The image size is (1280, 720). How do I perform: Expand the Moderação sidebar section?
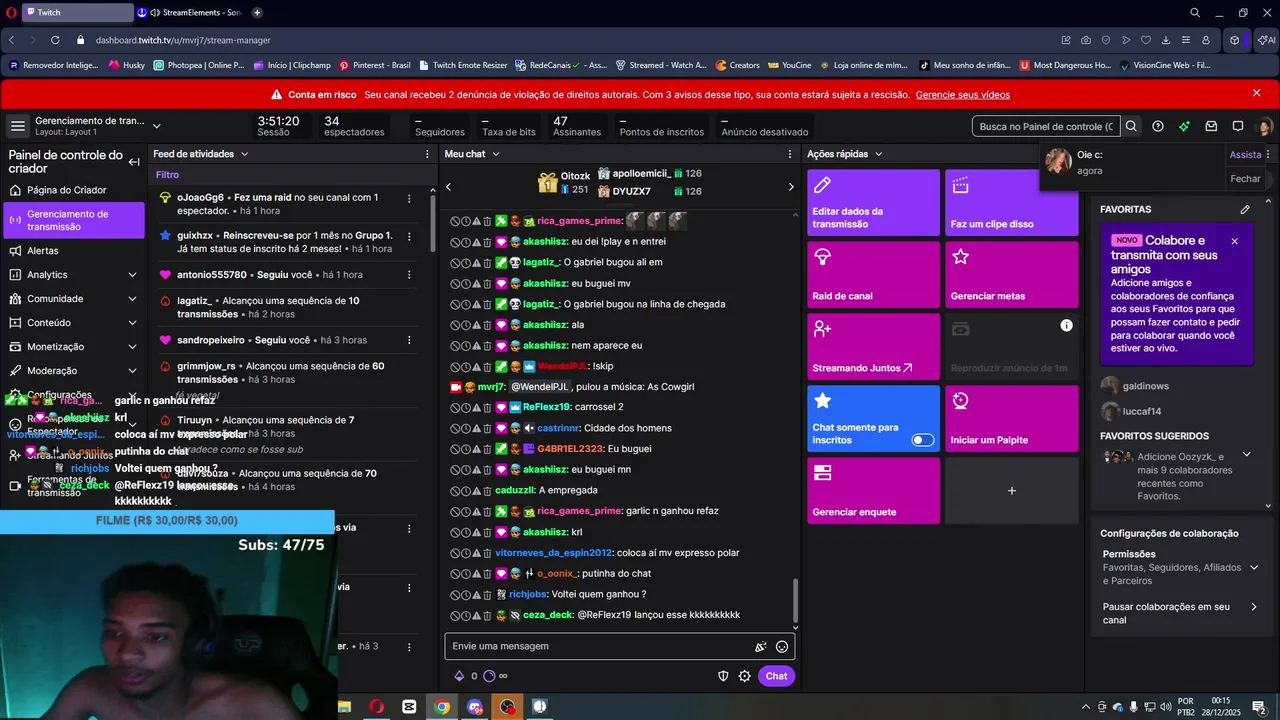[x=132, y=371]
